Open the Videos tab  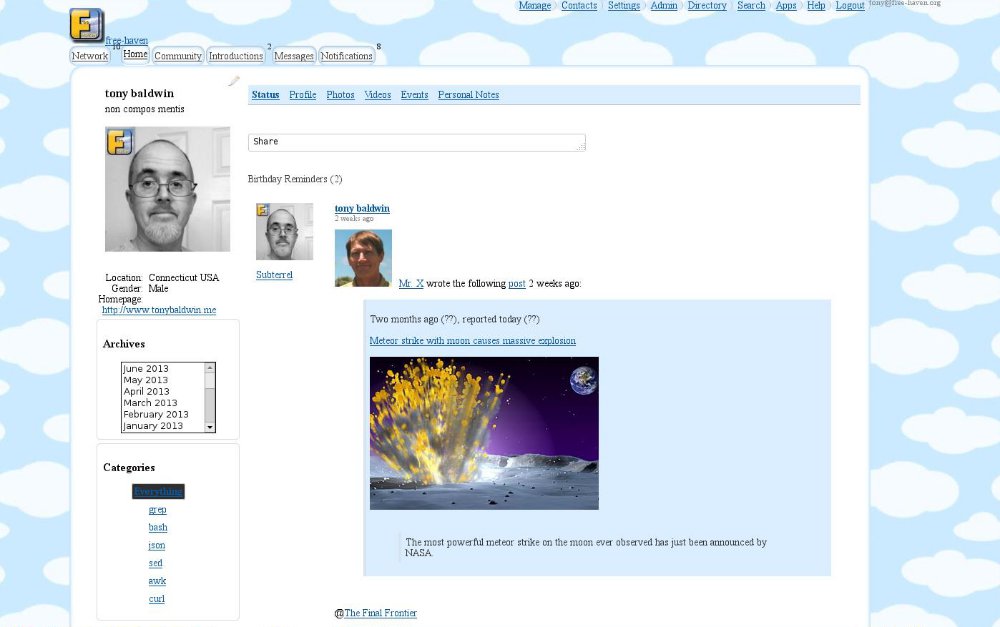(x=378, y=95)
